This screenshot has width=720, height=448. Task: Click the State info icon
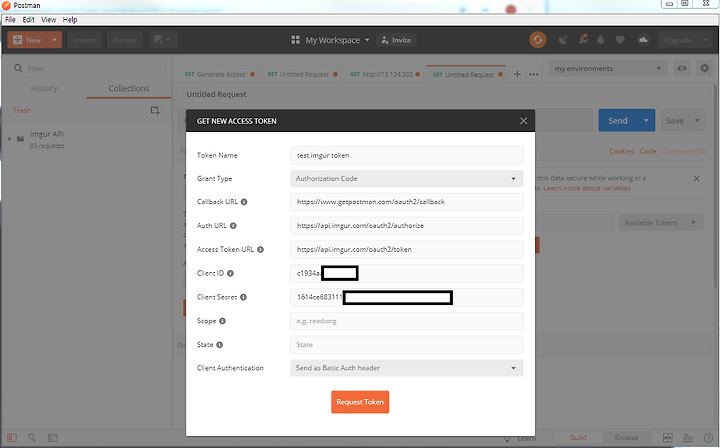pos(219,345)
